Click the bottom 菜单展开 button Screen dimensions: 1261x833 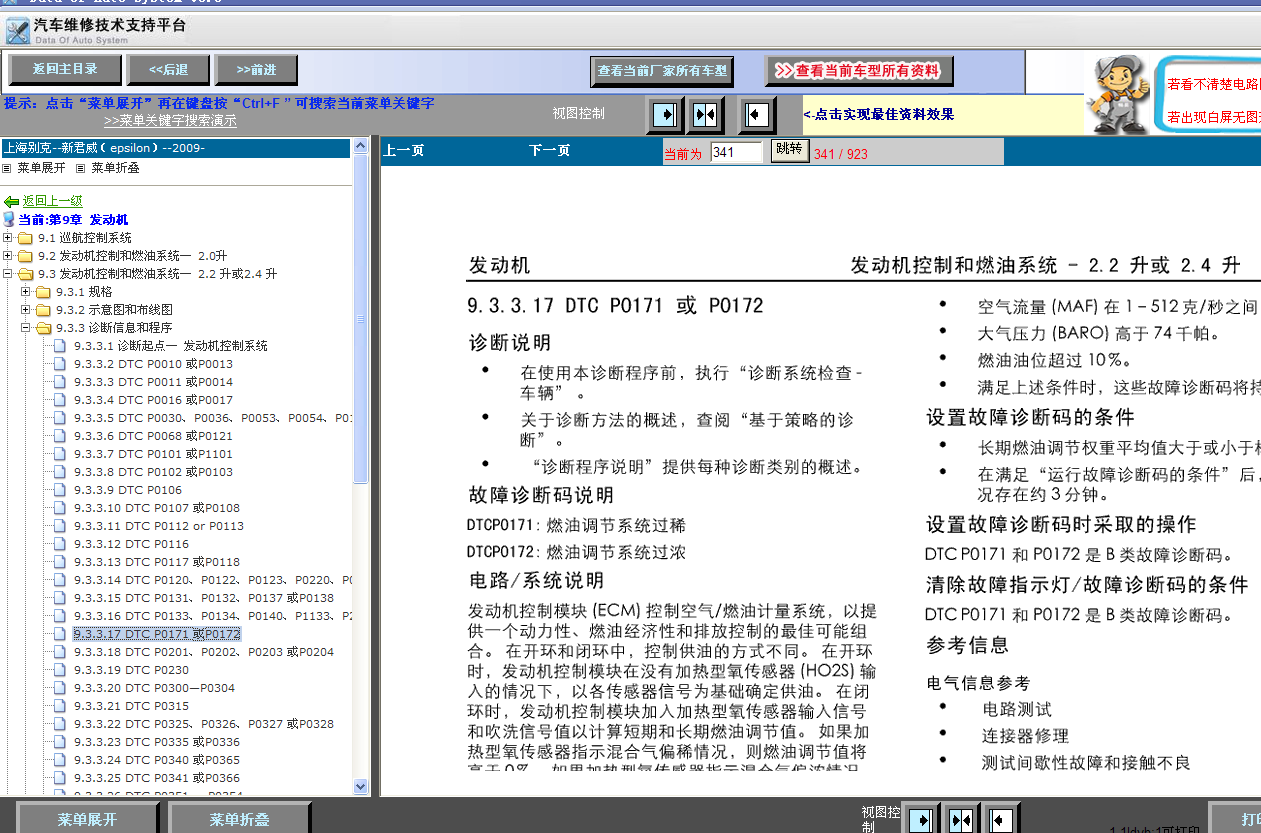click(87, 820)
